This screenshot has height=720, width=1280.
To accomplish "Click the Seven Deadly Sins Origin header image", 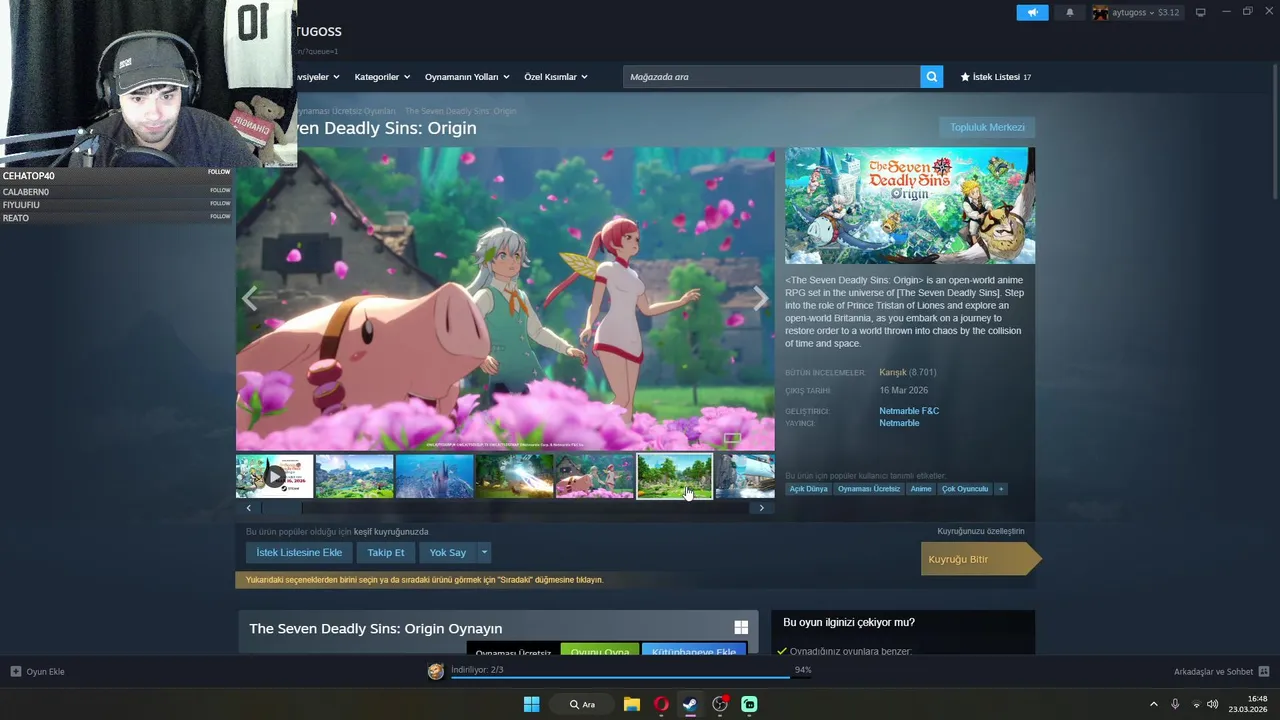I will point(910,206).
